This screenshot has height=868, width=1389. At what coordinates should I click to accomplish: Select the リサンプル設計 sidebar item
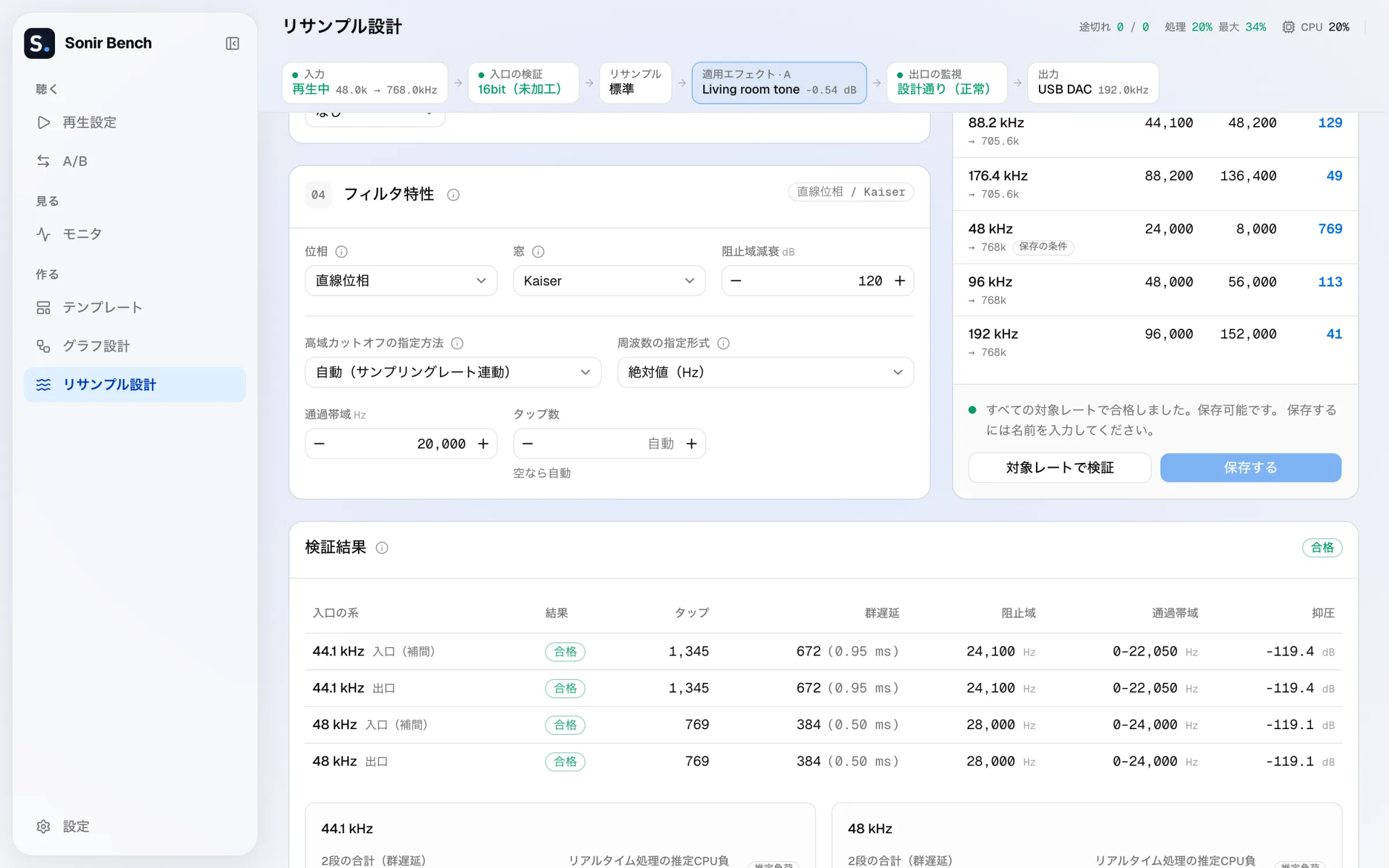tap(135, 385)
